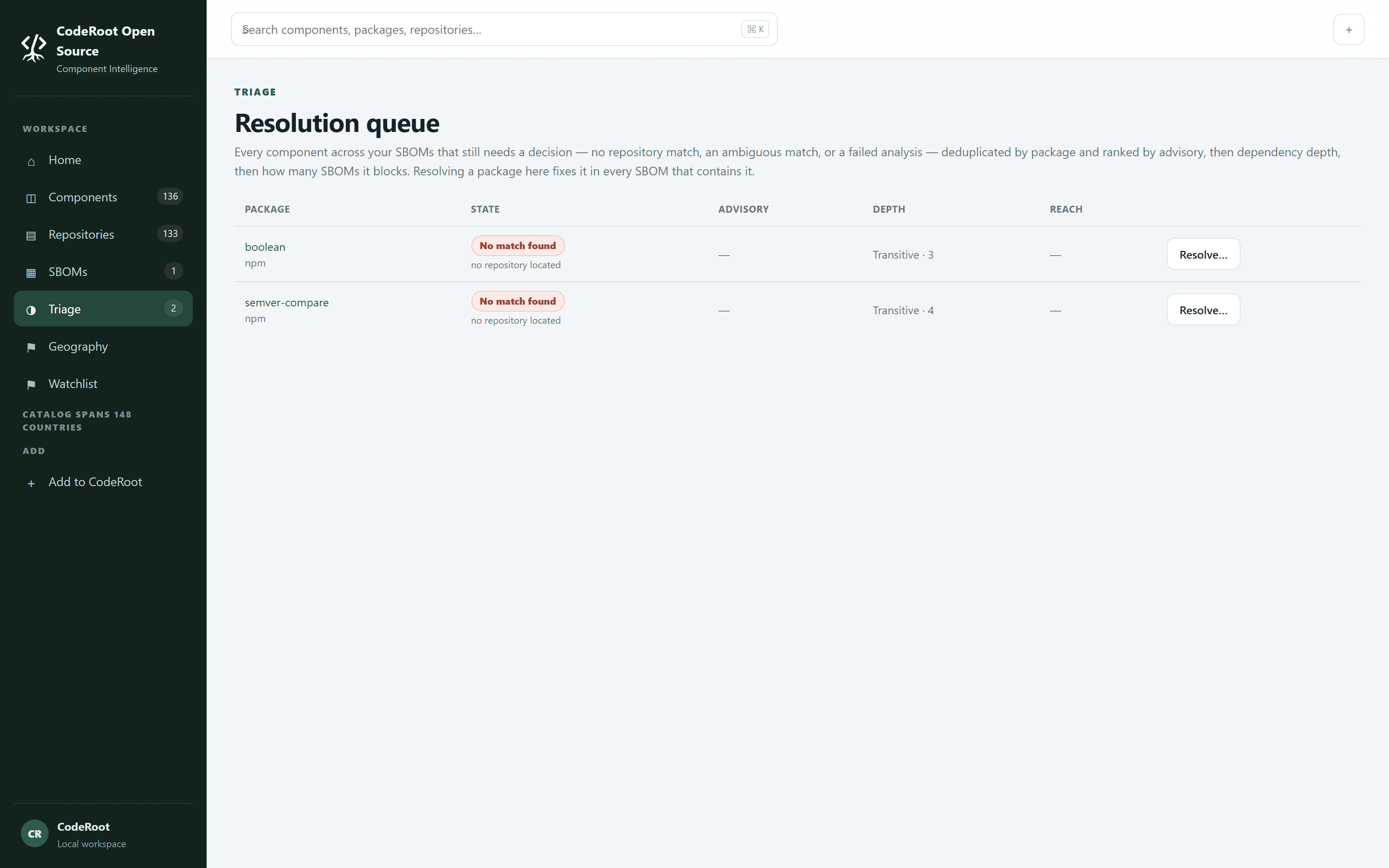Click Resolve button for boolean
This screenshot has height=868, width=1389.
point(1203,254)
